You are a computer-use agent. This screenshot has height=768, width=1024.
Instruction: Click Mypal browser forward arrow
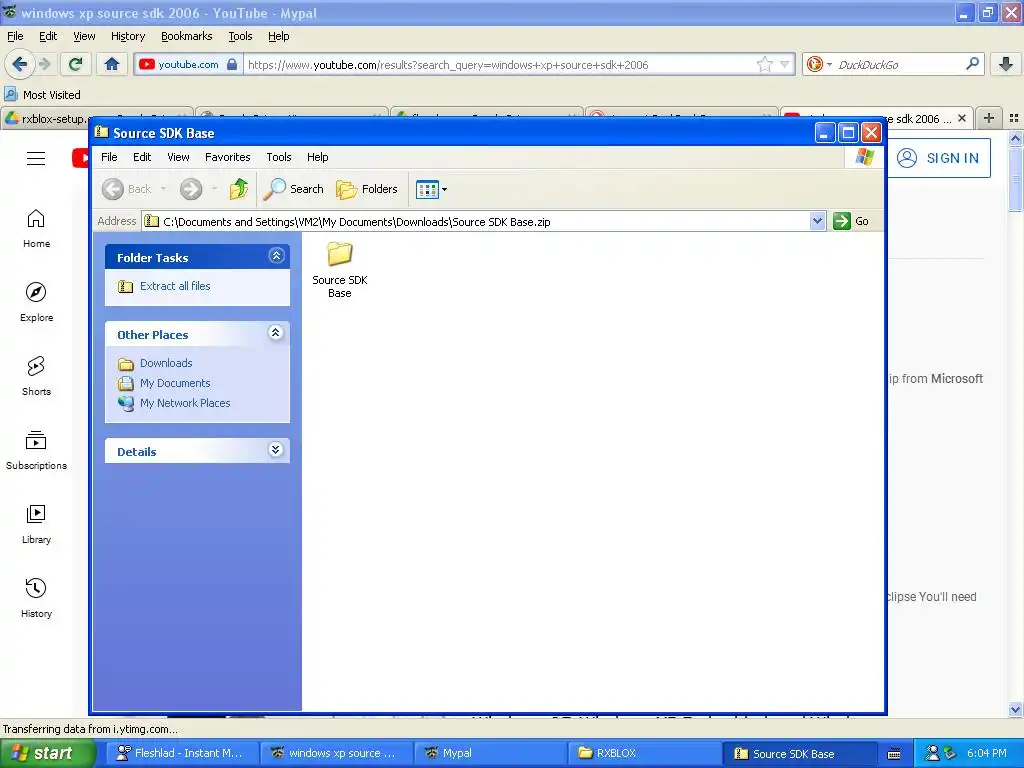[44, 64]
